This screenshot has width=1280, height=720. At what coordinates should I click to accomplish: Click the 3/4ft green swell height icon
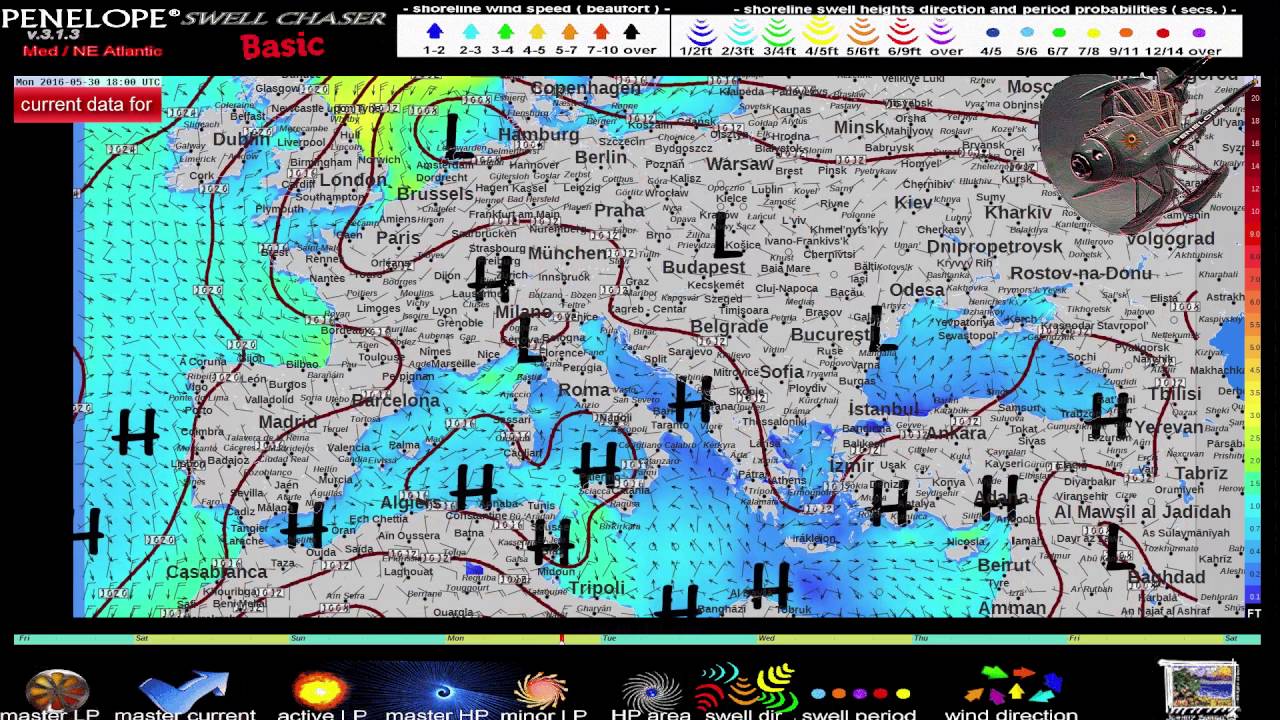[779, 31]
